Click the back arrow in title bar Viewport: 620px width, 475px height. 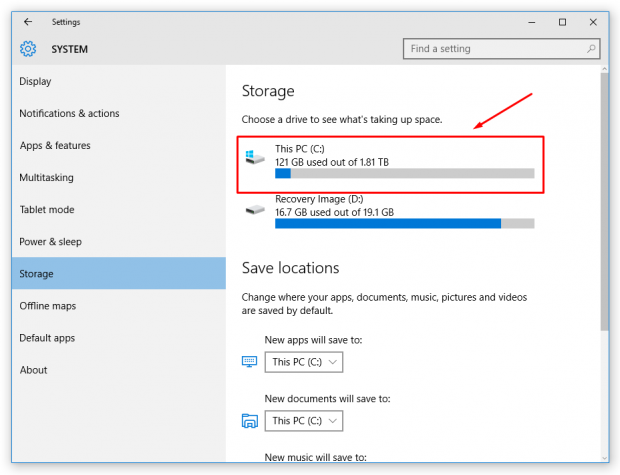[28, 22]
